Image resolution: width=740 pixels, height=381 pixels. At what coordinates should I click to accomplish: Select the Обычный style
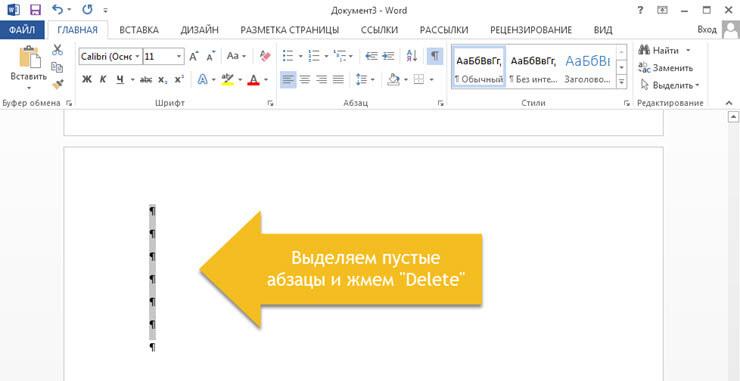(479, 67)
